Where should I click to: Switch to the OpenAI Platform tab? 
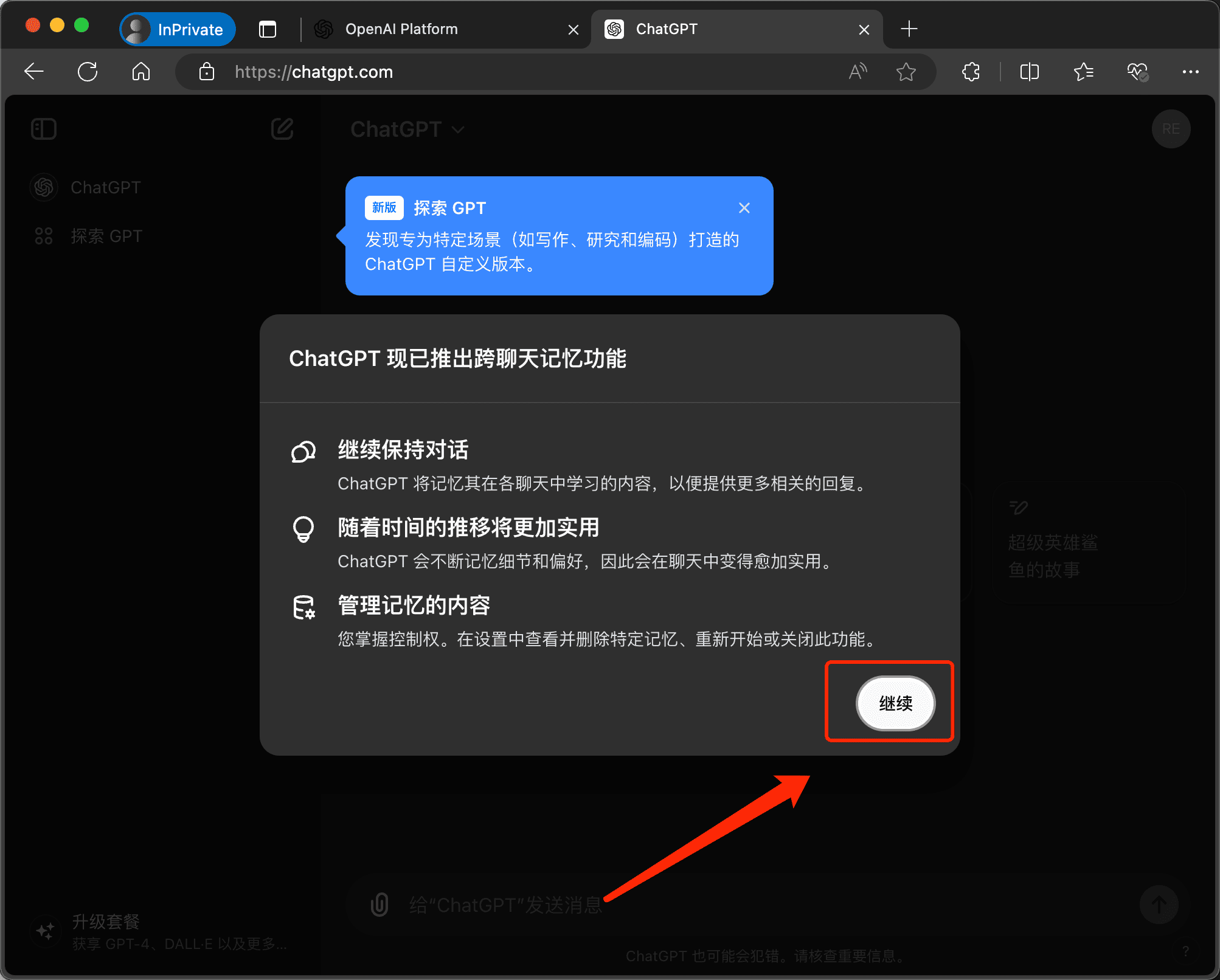click(x=401, y=29)
